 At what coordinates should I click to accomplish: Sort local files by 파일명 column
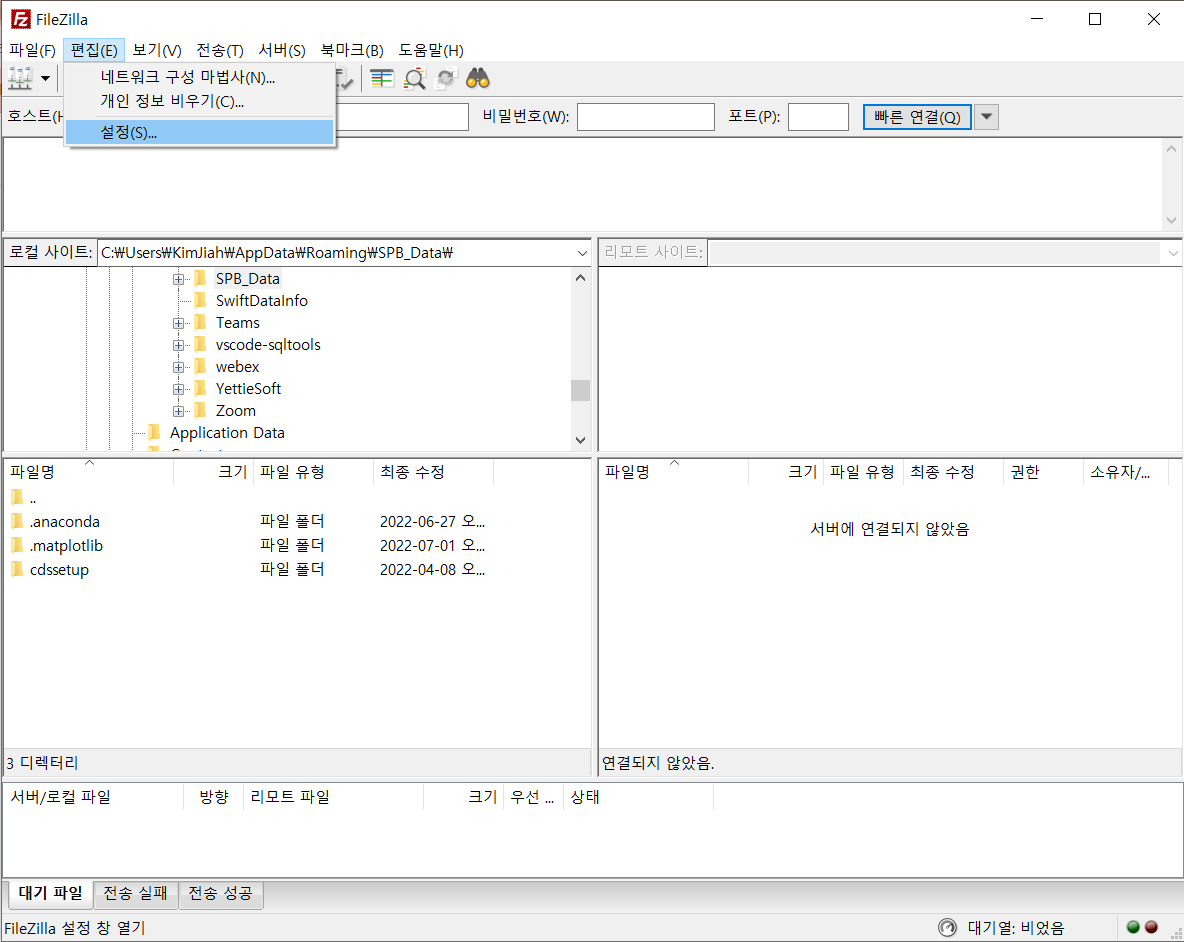pyautogui.click(x=89, y=472)
